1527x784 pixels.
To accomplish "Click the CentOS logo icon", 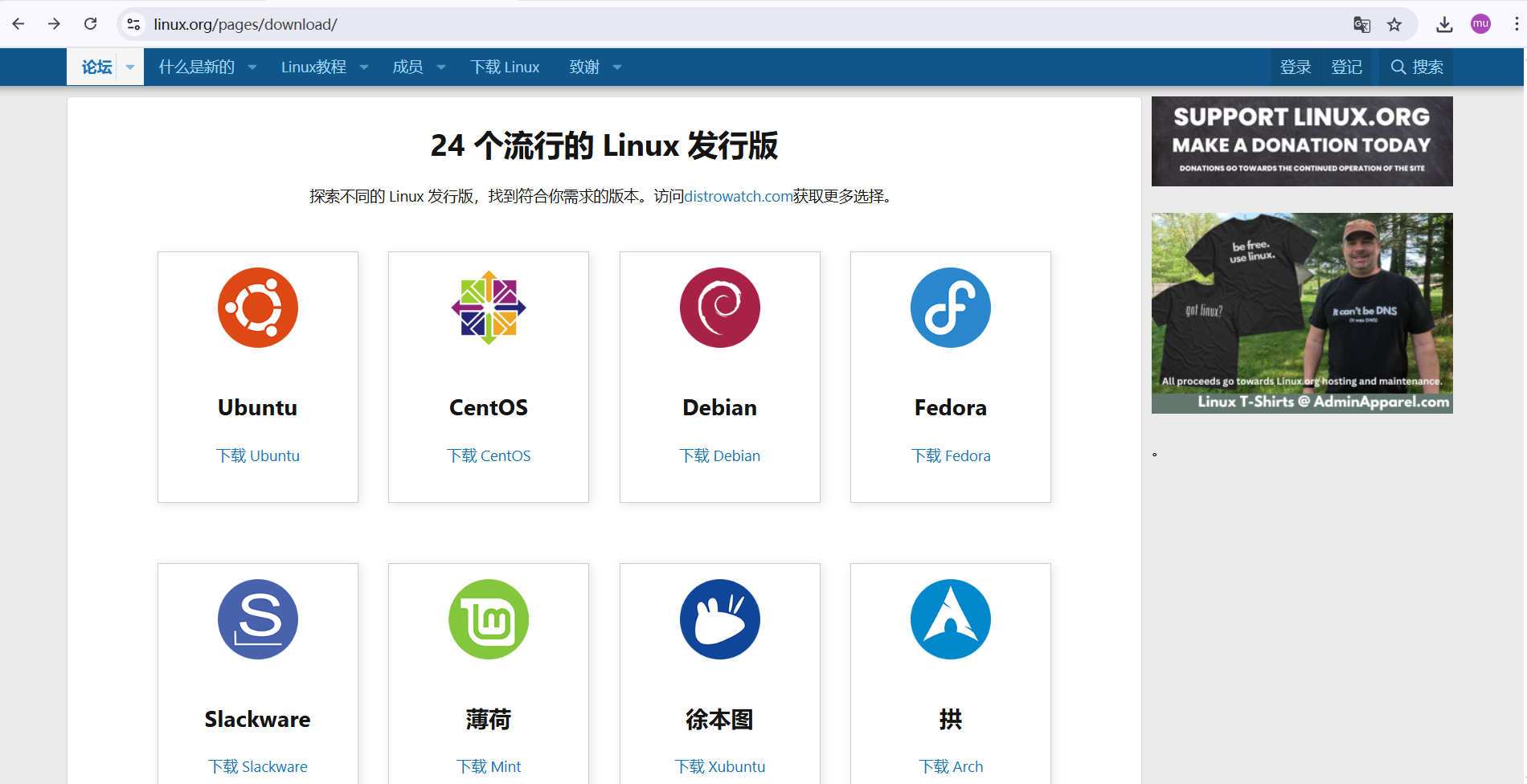I will coord(489,308).
